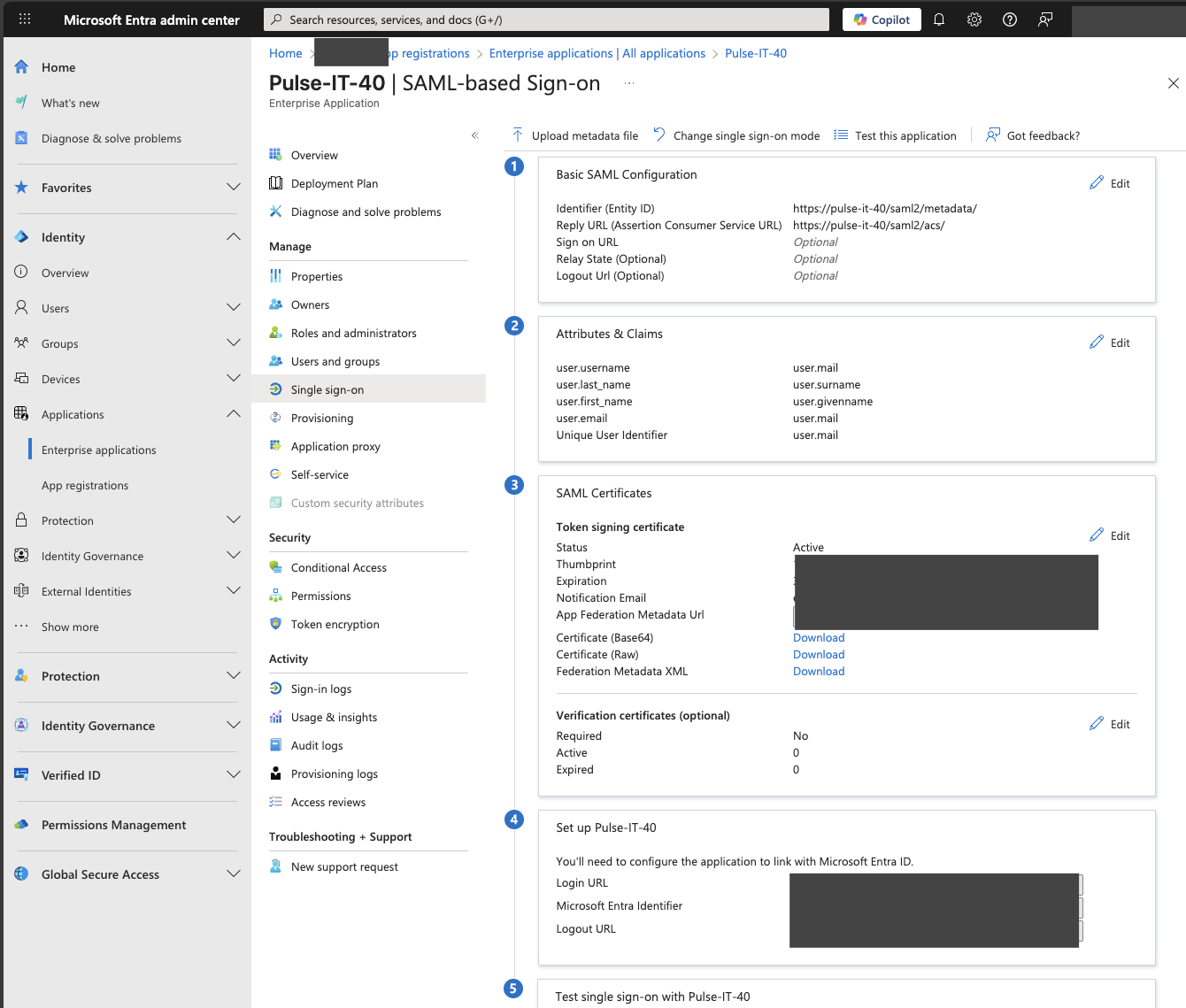This screenshot has width=1186, height=1008.
Task: Open Permissions icon under Security
Action: coord(275,596)
